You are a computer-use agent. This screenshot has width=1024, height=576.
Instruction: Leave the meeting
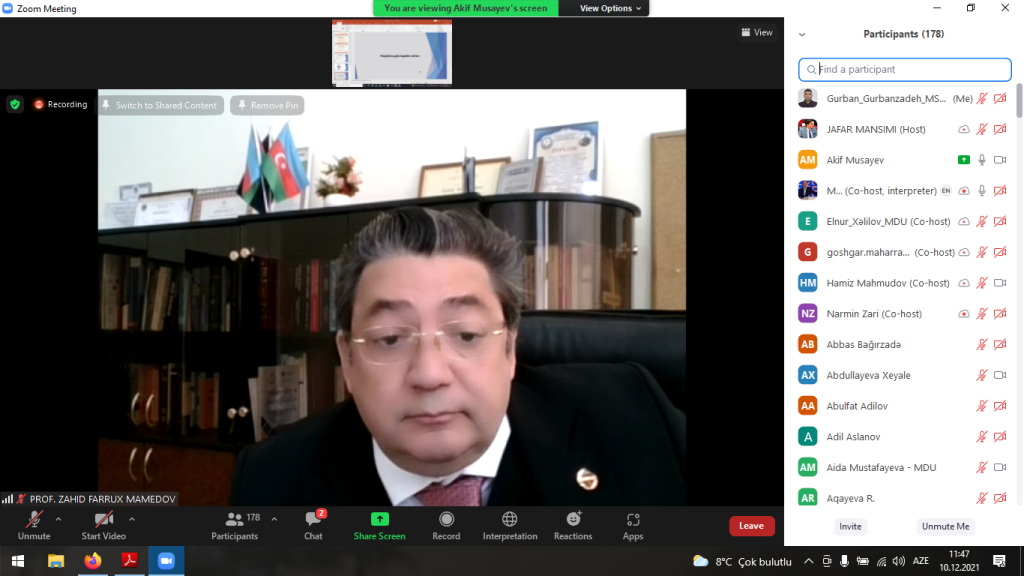click(752, 526)
